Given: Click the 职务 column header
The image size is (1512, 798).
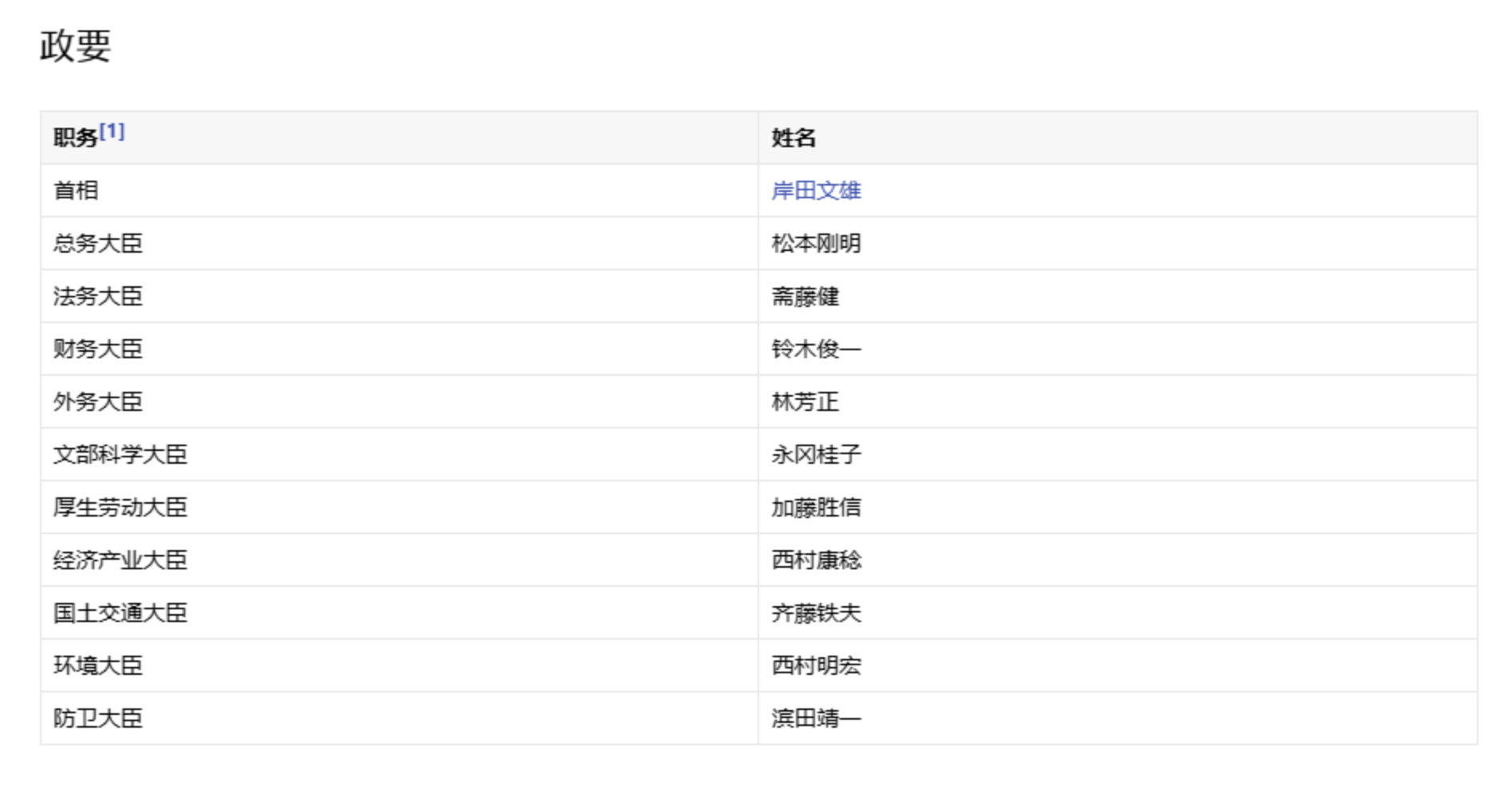Looking at the screenshot, I should pyautogui.click(x=400, y=138).
